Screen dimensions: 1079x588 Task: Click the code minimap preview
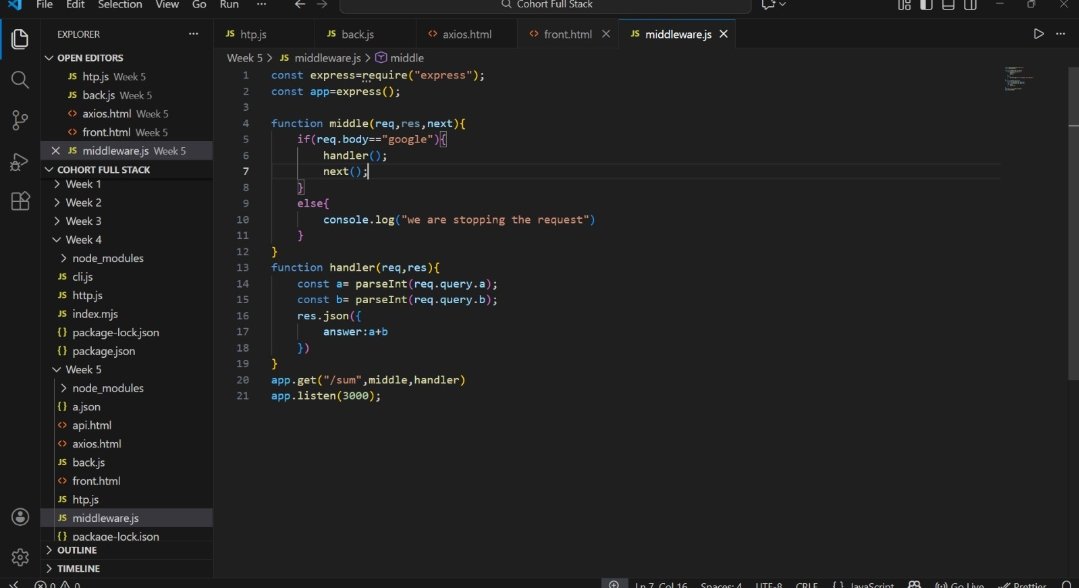click(1018, 78)
